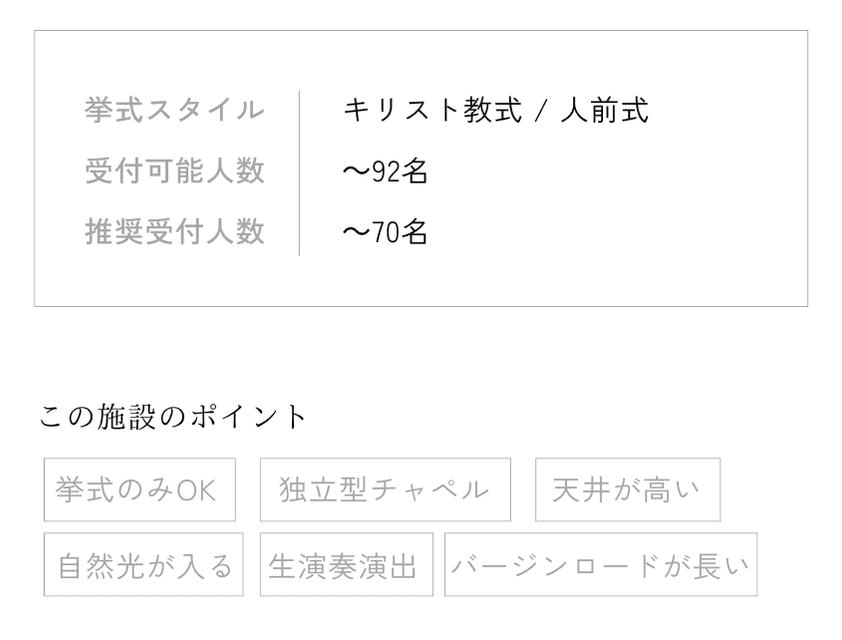Click the 施設 characters in heading
The image size is (842, 640).
pyautogui.click(x=127, y=417)
